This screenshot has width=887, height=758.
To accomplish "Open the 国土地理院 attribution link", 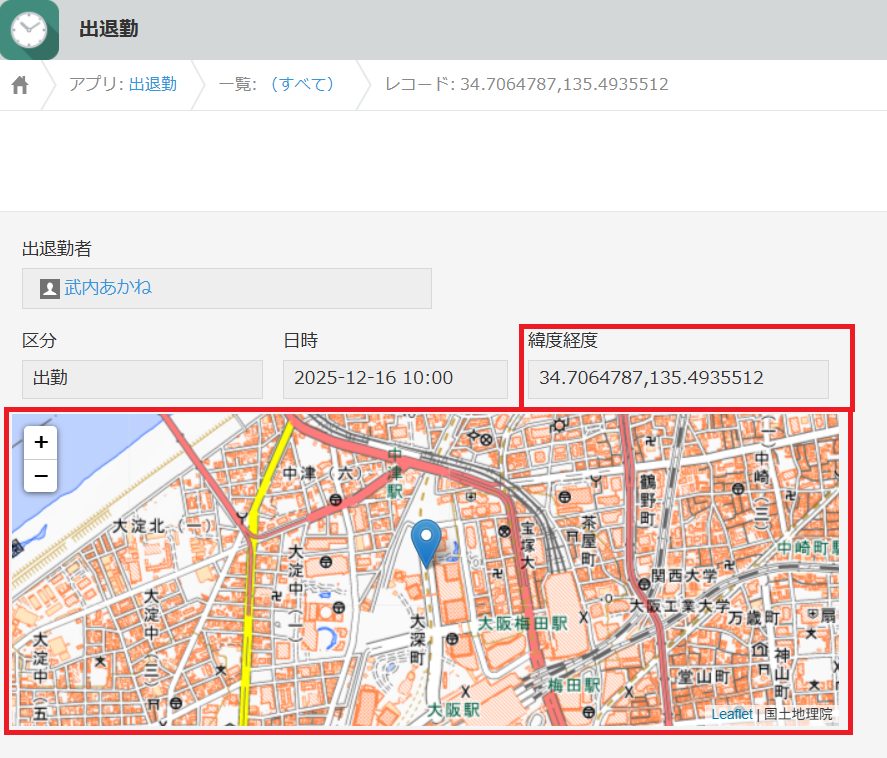I will 798,714.
